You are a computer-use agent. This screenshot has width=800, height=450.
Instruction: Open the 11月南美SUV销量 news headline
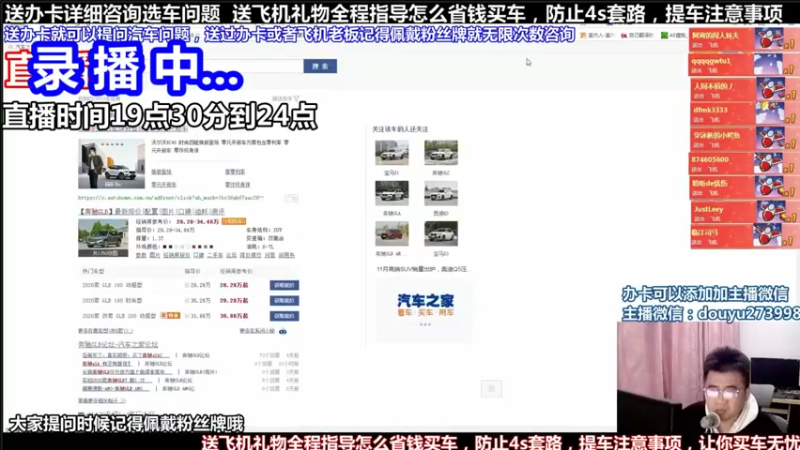(422, 269)
